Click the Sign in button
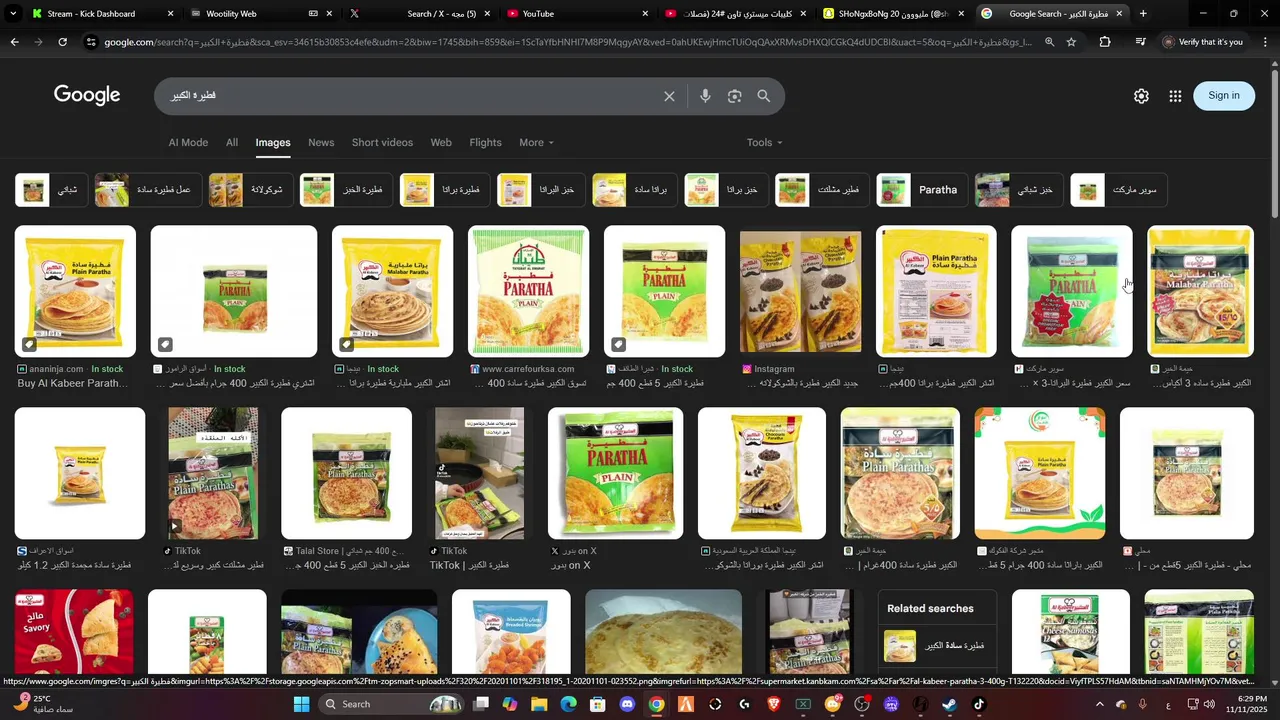1280x720 pixels. point(1224,96)
